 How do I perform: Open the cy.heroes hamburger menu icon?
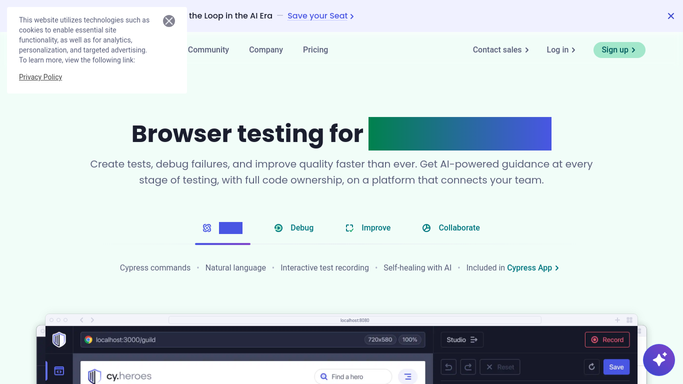point(408,377)
